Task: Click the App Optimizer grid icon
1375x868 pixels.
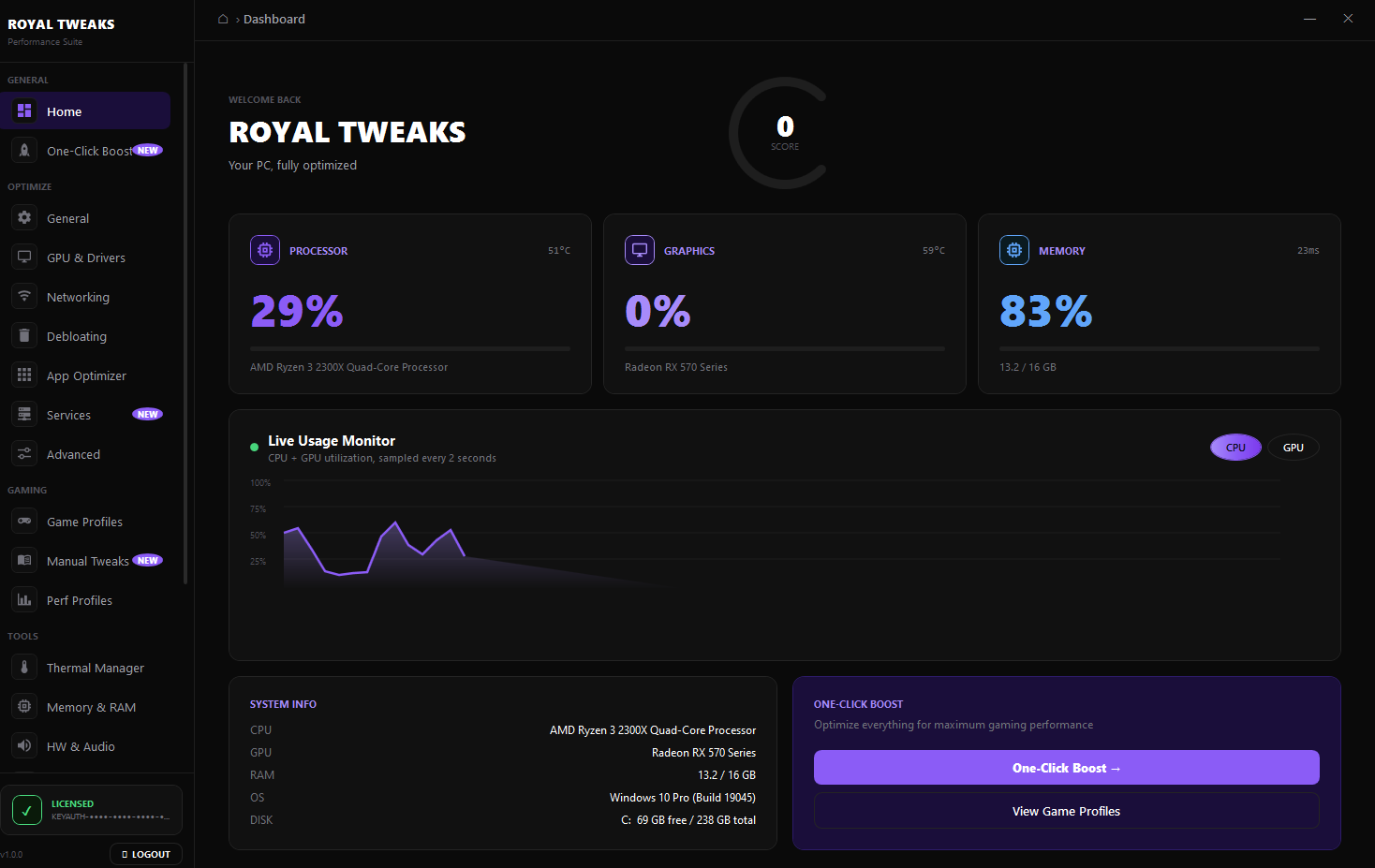Action: tap(24, 375)
